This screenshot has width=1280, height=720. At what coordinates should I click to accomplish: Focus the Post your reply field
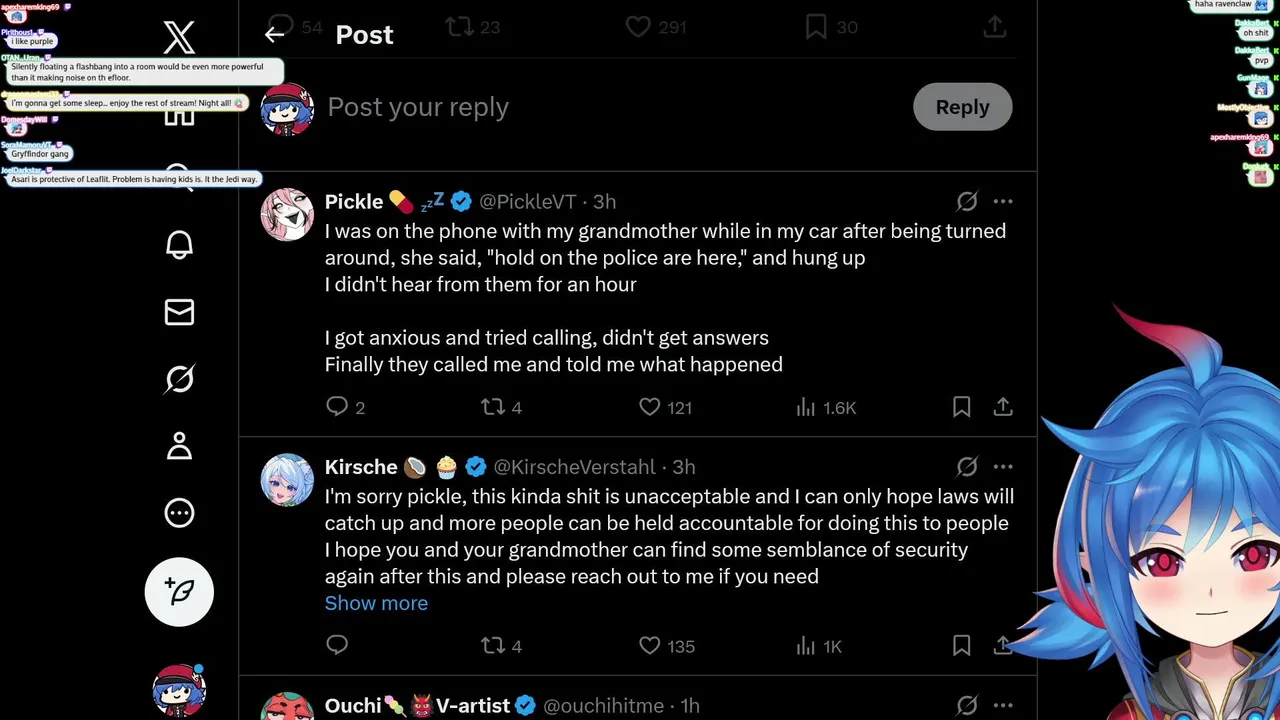click(x=600, y=107)
